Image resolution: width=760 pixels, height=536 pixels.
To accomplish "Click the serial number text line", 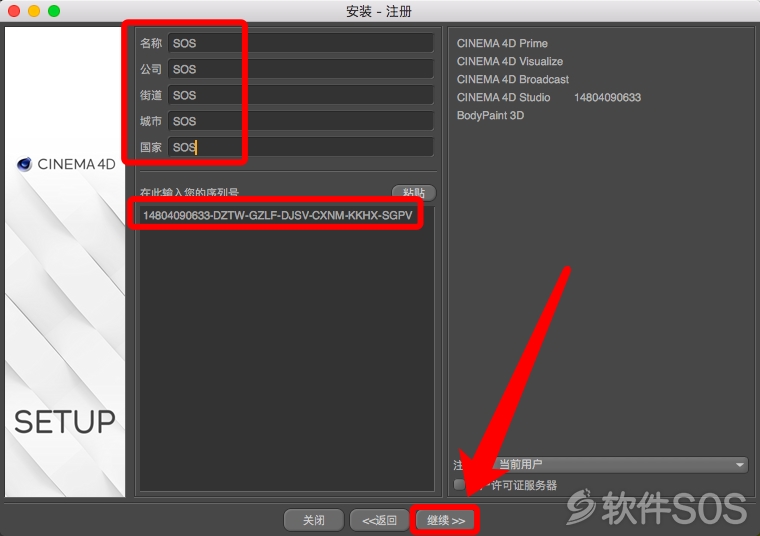I will tap(277, 215).
